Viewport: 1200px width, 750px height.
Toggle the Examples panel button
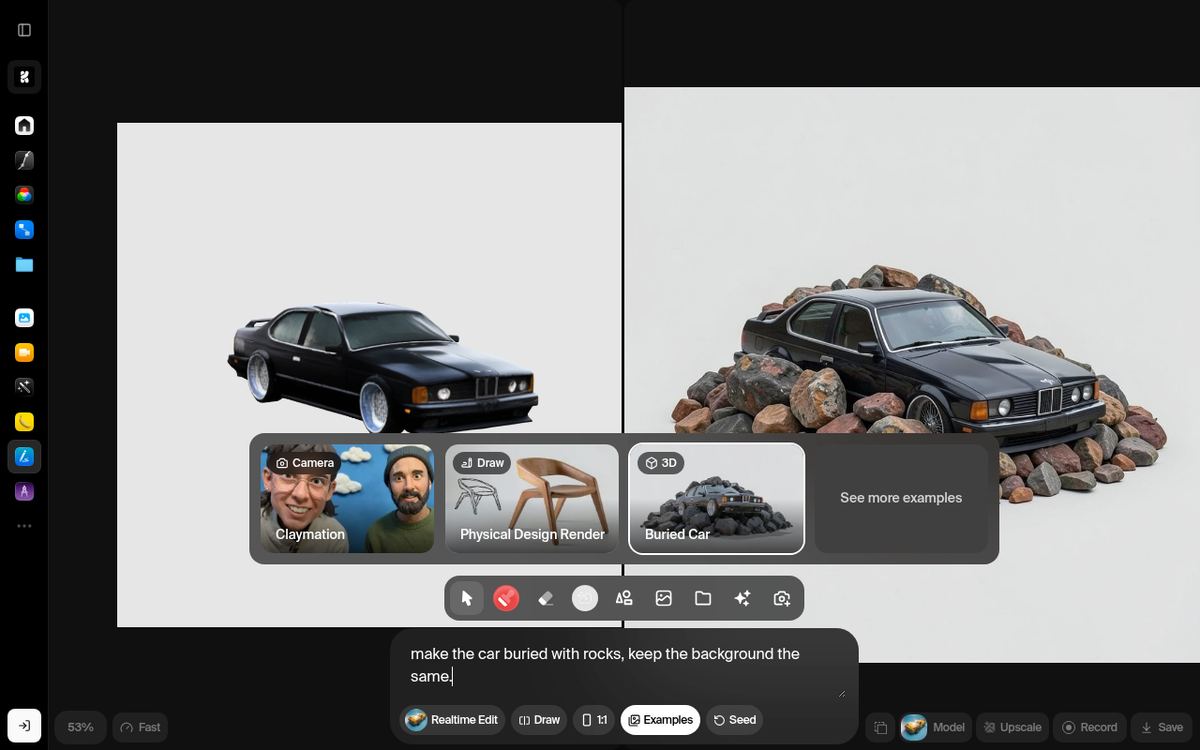660,720
